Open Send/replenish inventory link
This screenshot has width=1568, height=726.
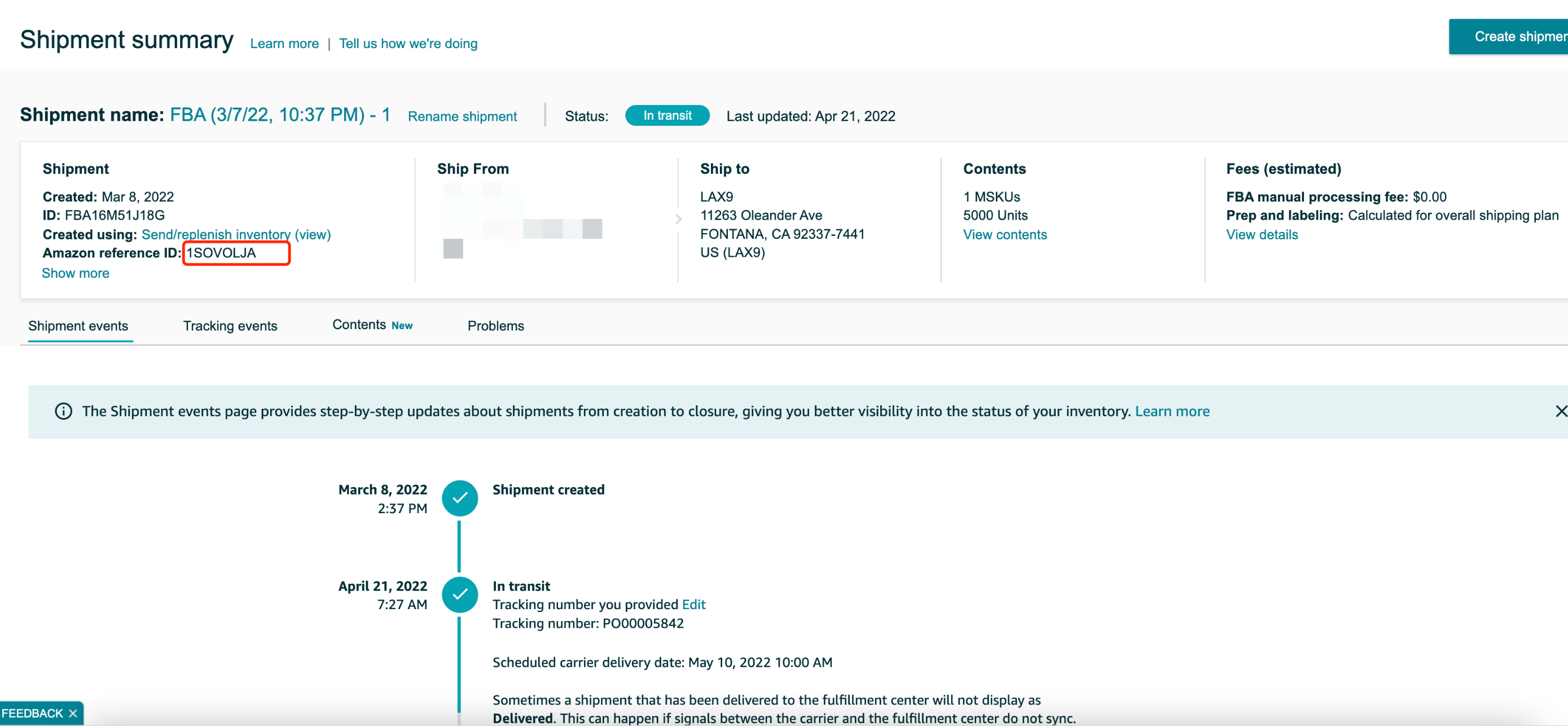click(x=216, y=234)
